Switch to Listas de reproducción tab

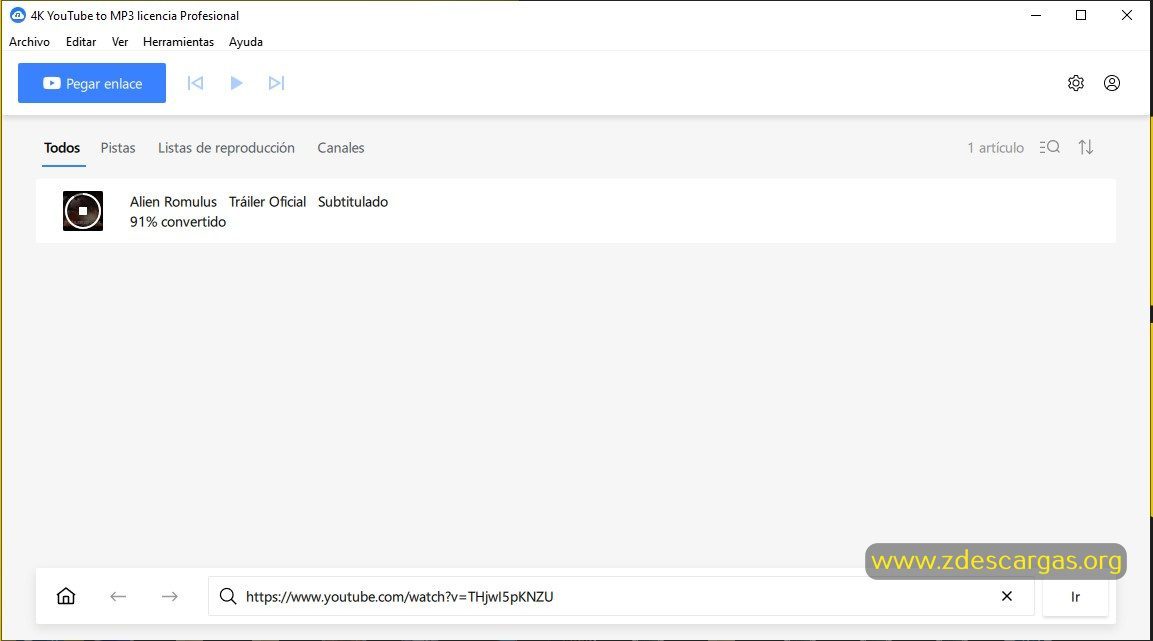[x=226, y=148]
